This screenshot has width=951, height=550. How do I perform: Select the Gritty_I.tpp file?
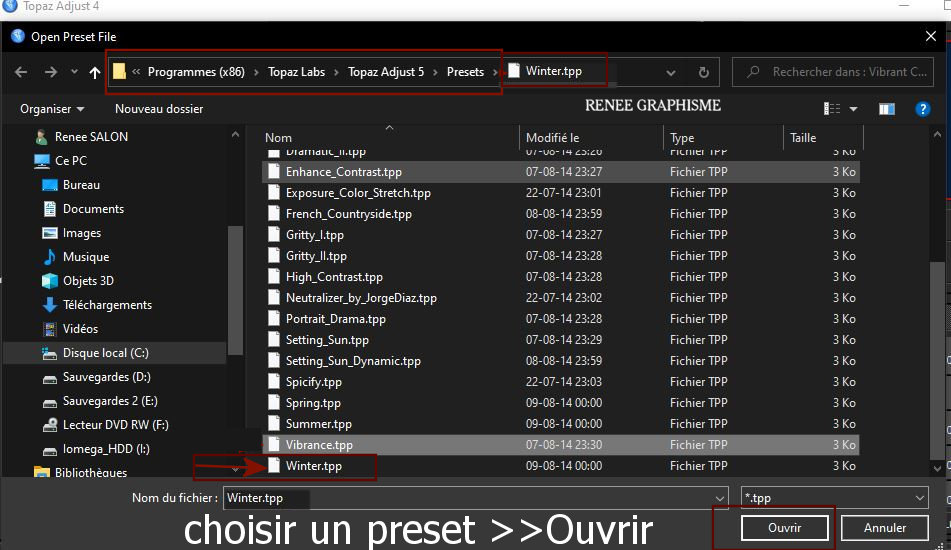tap(560, 235)
